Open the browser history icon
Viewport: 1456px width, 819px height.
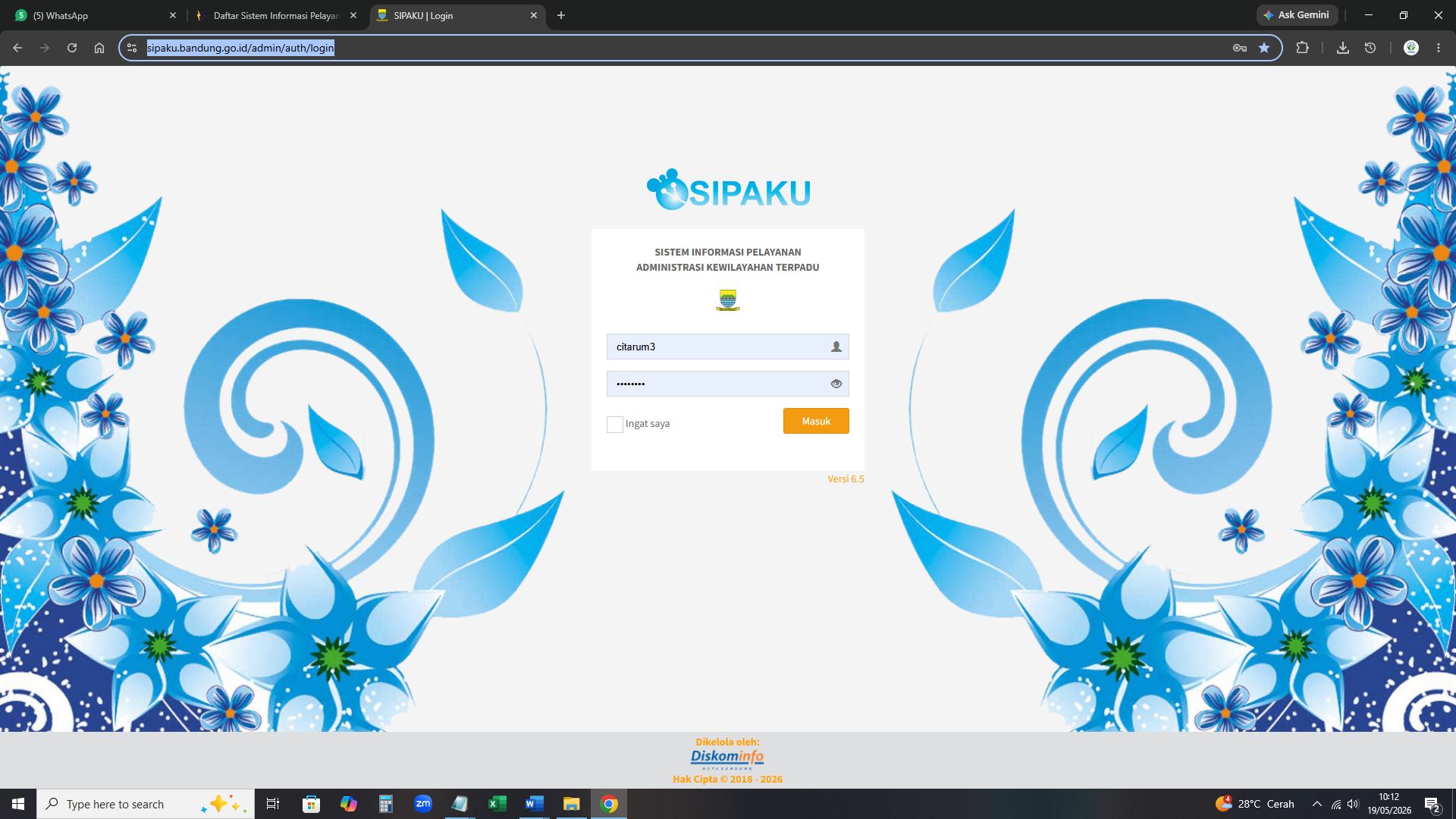pyautogui.click(x=1370, y=48)
